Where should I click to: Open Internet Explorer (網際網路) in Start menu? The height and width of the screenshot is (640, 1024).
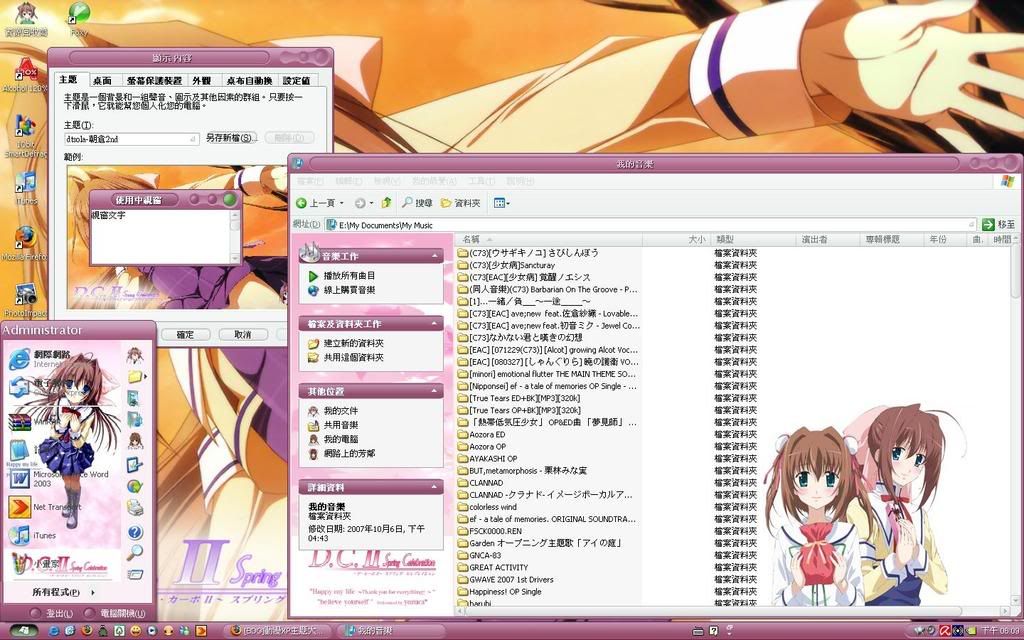tap(39, 359)
